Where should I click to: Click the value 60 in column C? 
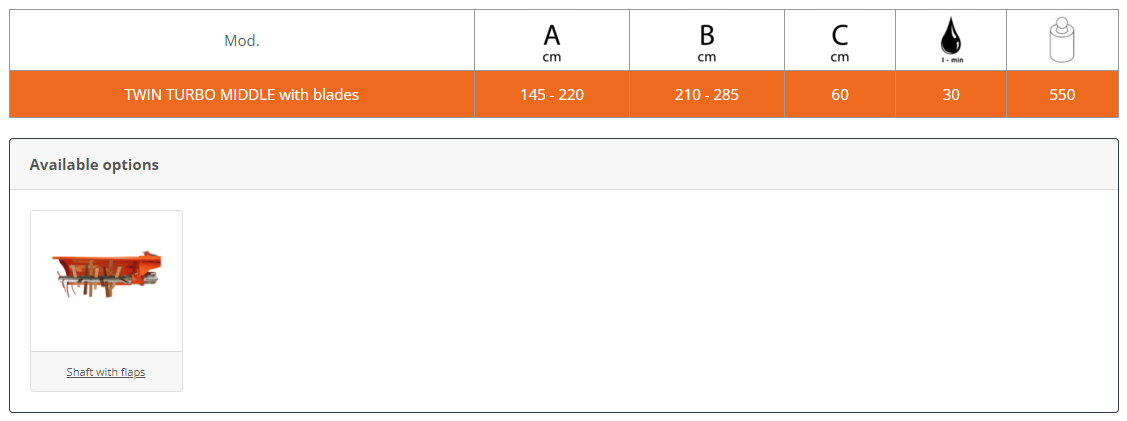click(840, 95)
